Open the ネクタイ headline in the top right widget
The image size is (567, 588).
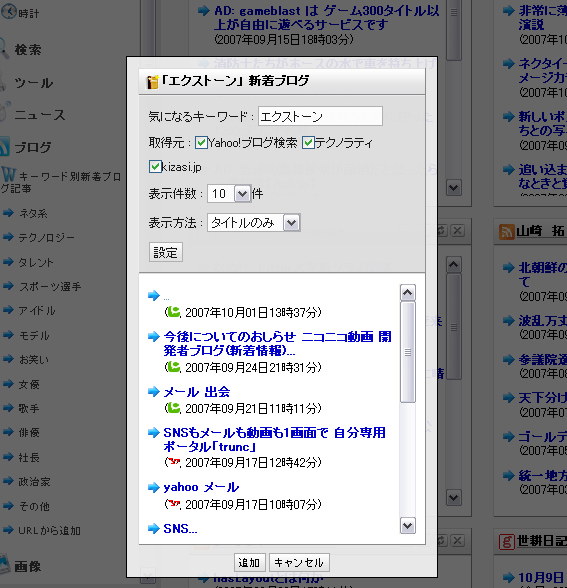[543, 70]
